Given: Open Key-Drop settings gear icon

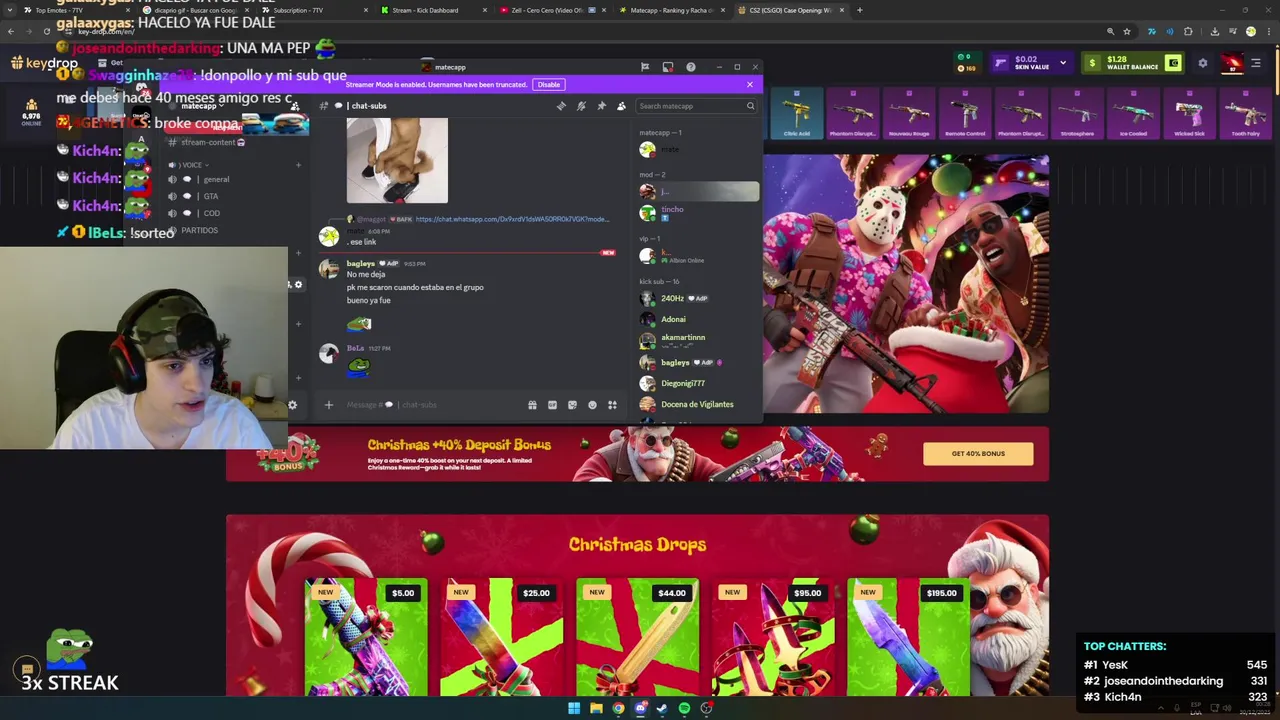Looking at the screenshot, I should [1203, 63].
